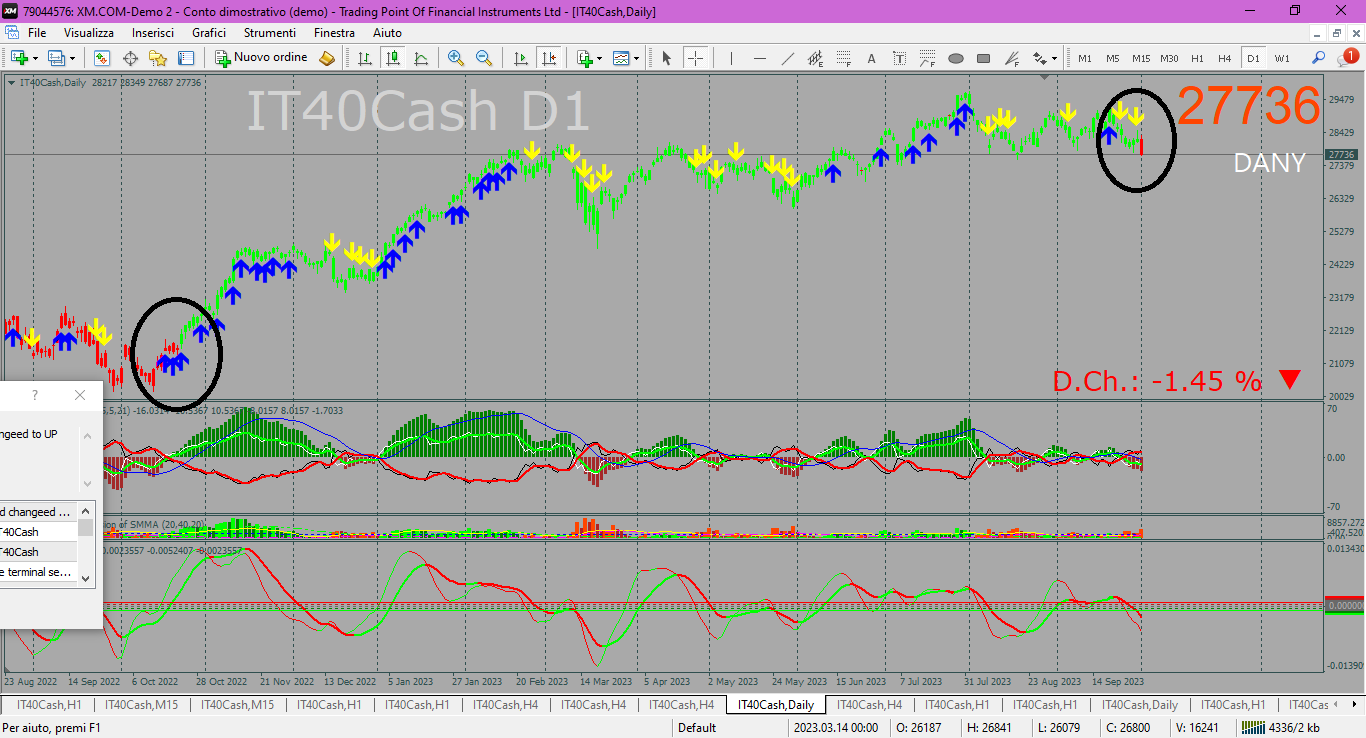Image resolution: width=1366 pixels, height=738 pixels.
Task: Toggle the Data Window crosshair-circle icon
Action: point(130,58)
